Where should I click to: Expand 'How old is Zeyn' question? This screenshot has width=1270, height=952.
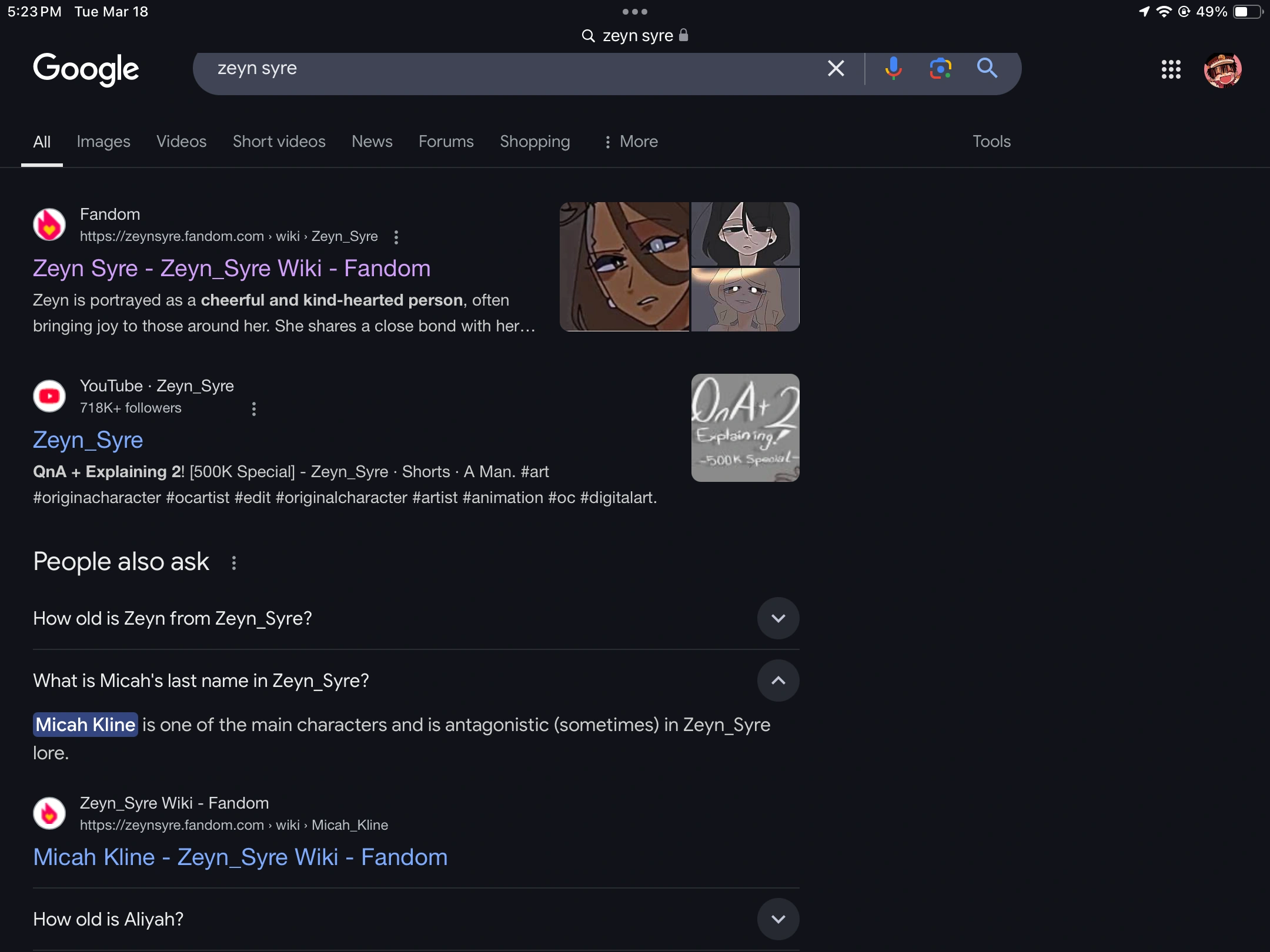click(778, 618)
